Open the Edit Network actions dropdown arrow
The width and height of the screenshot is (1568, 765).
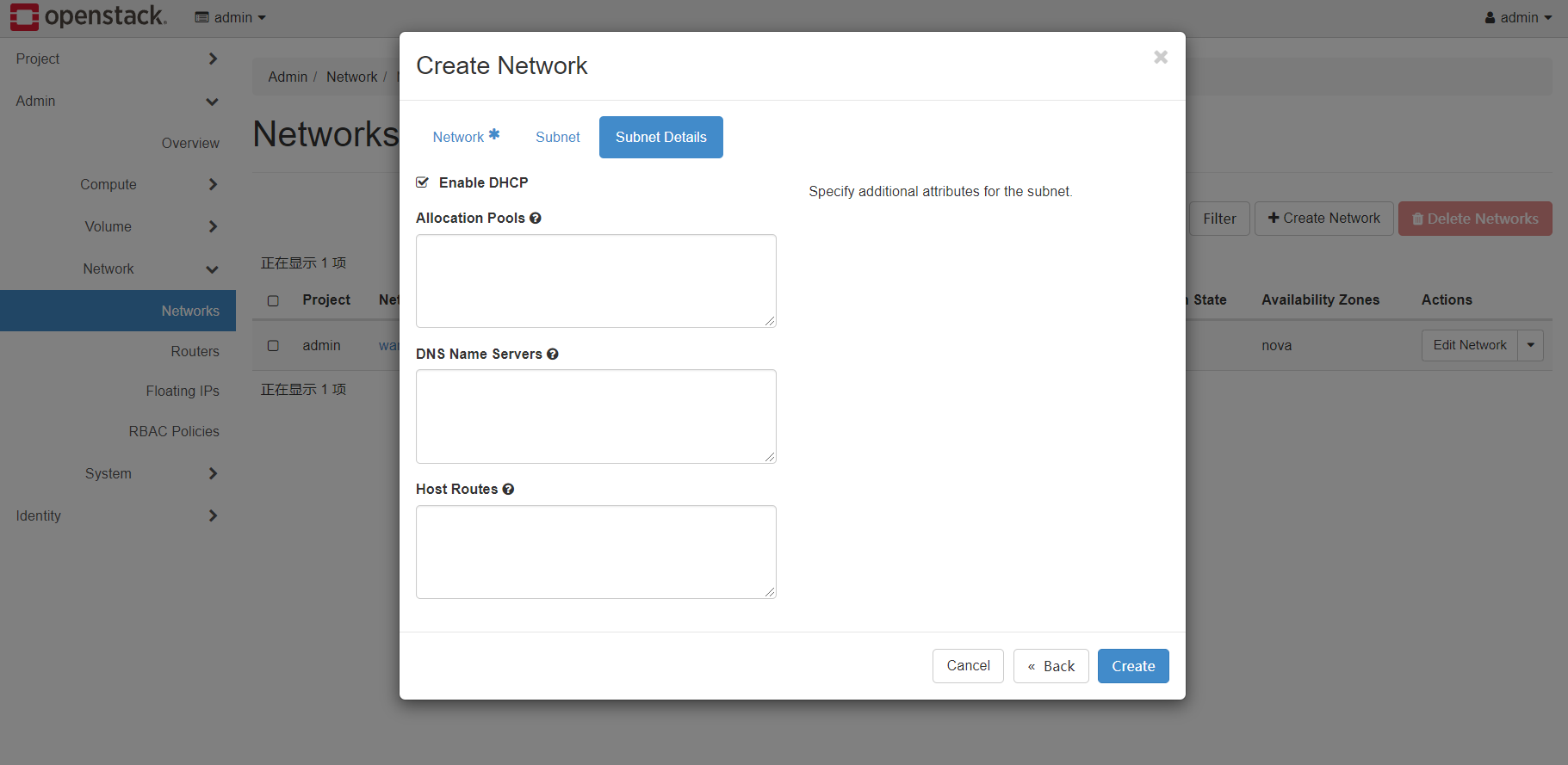coord(1530,345)
